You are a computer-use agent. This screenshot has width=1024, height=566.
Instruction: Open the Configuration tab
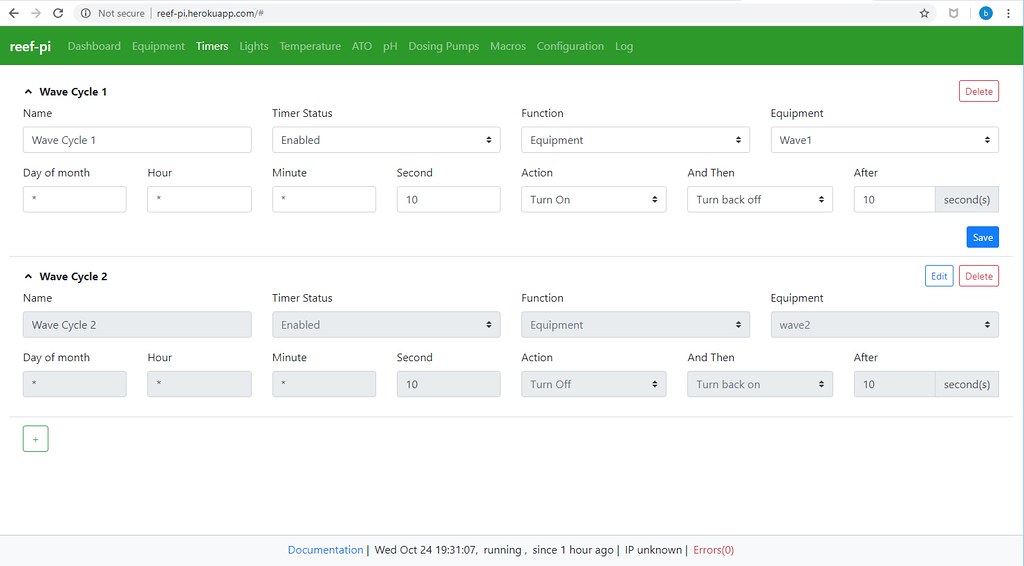coord(570,46)
